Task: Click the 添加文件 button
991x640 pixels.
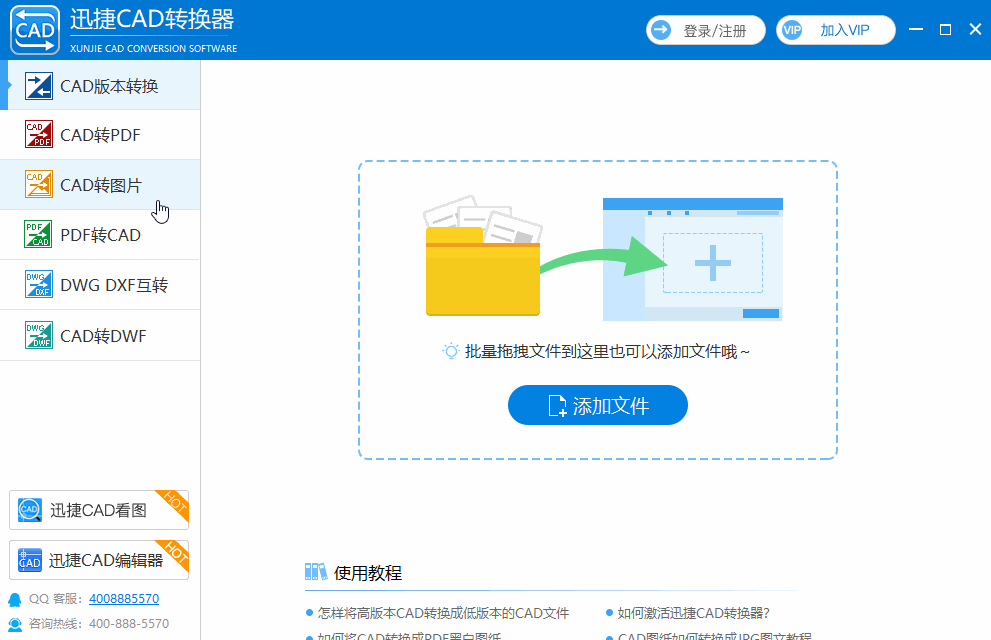Action: [x=598, y=405]
